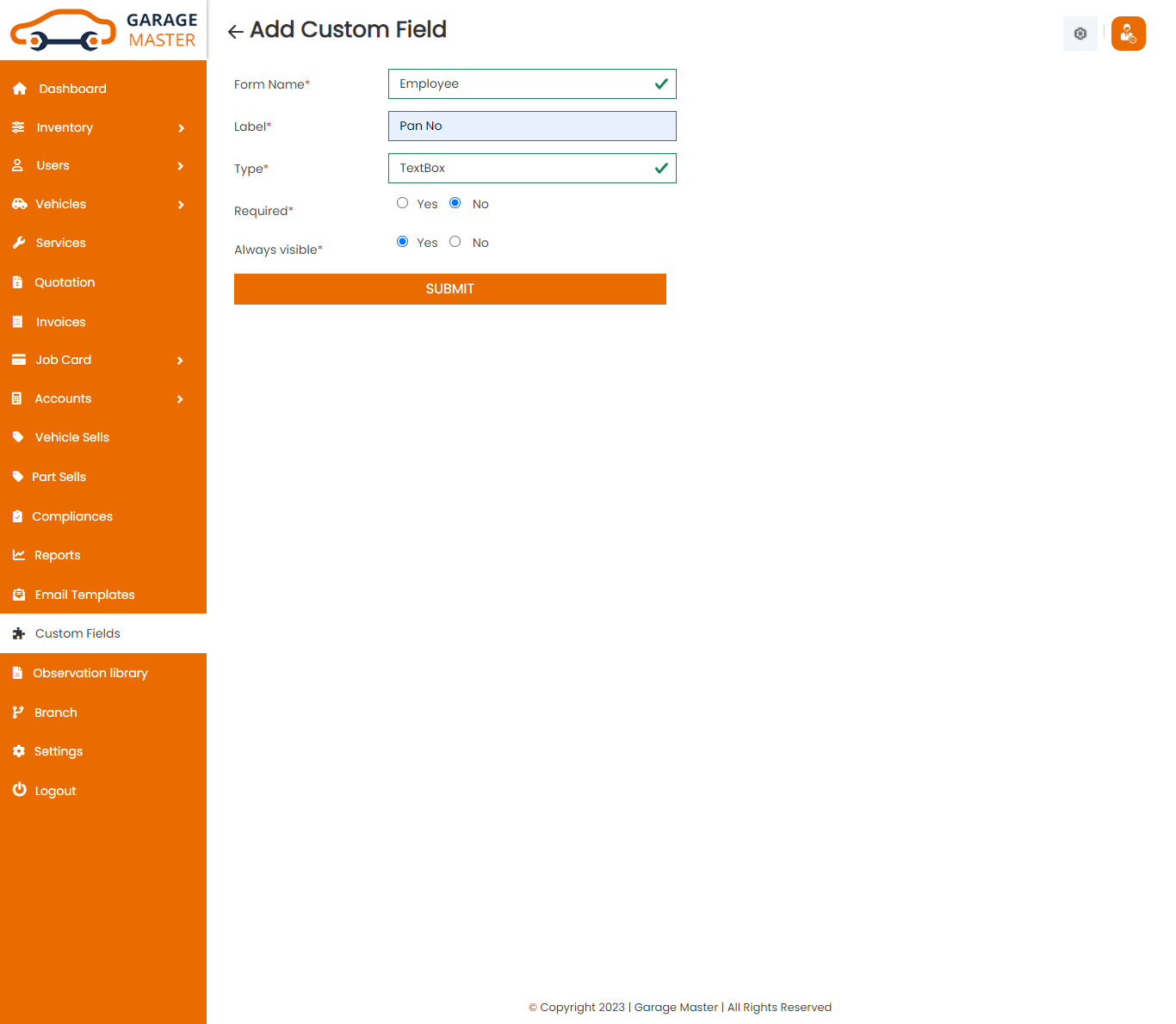Click the settings gear icon in the header

coord(1080,34)
